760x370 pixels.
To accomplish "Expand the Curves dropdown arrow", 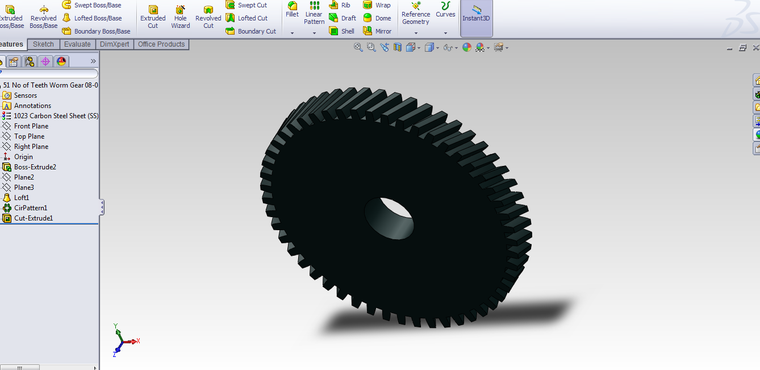I will pos(445,33).
